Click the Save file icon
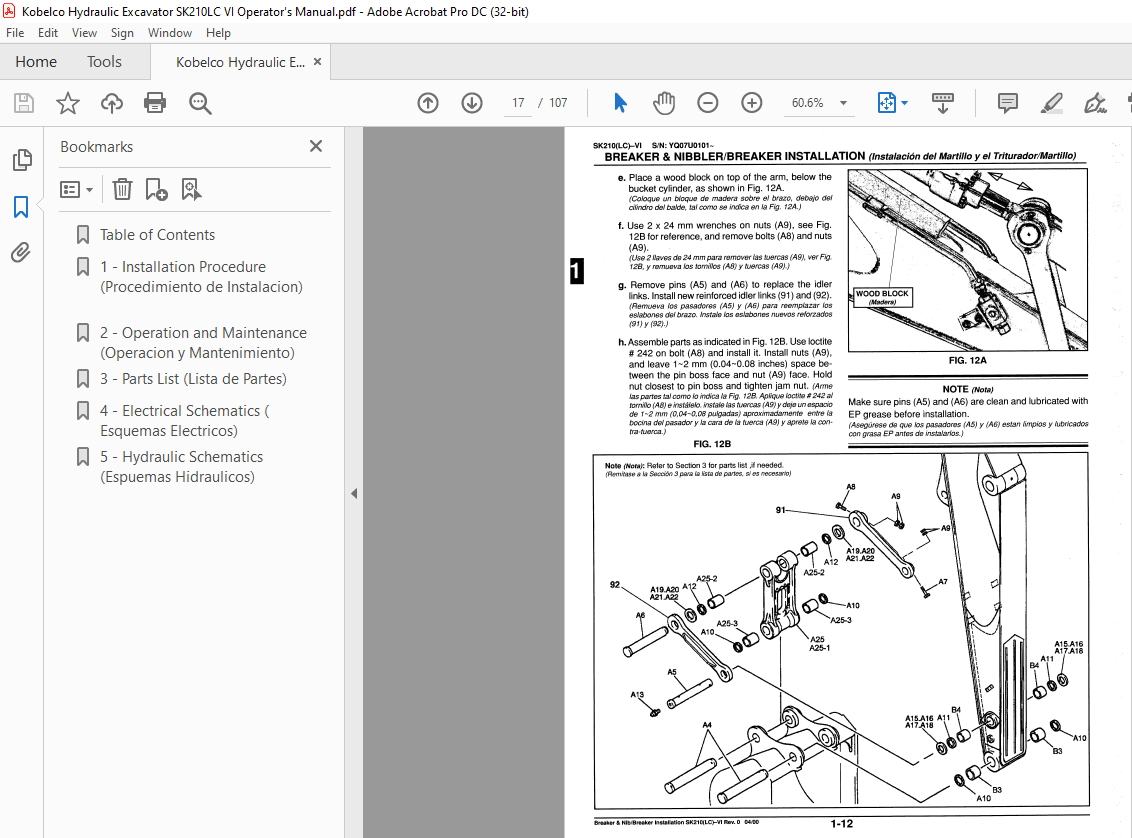Image resolution: width=1132 pixels, height=838 pixels. tap(24, 103)
